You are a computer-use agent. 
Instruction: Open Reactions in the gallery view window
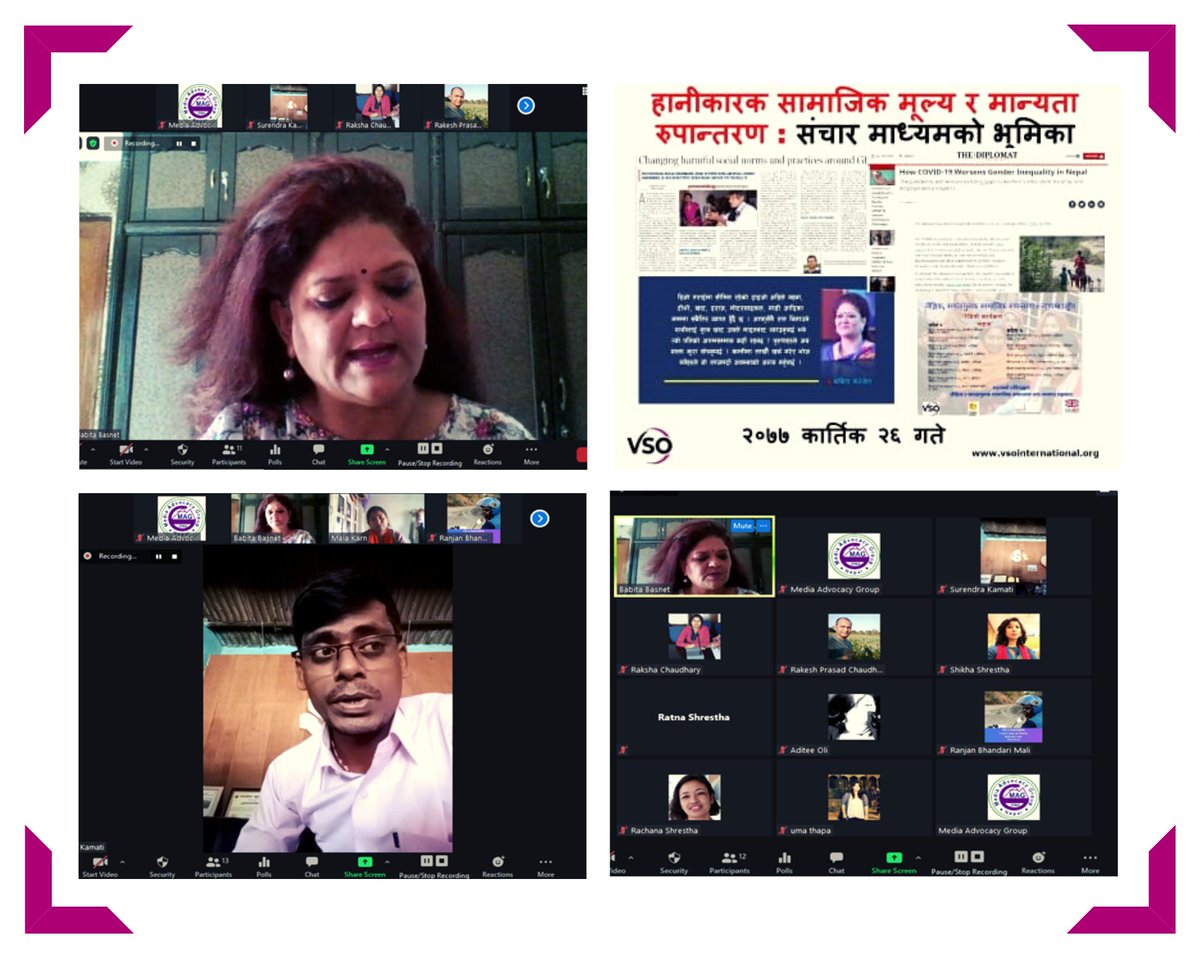(x=1038, y=864)
